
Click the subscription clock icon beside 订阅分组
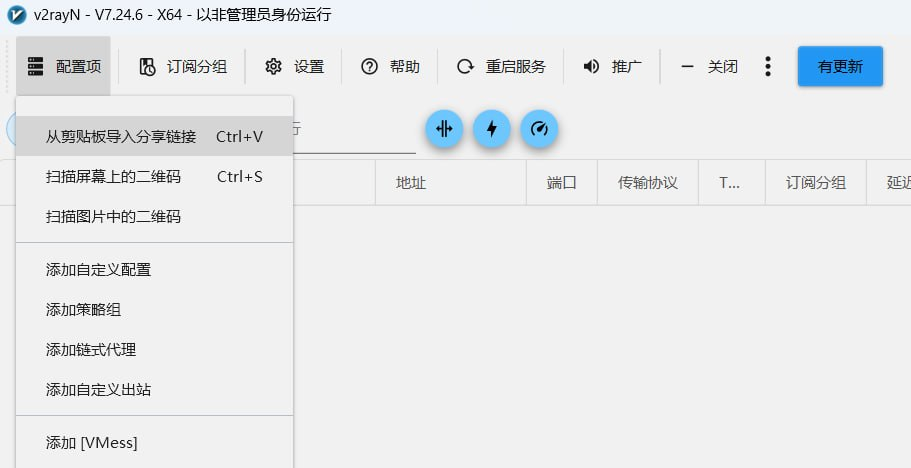pos(147,67)
